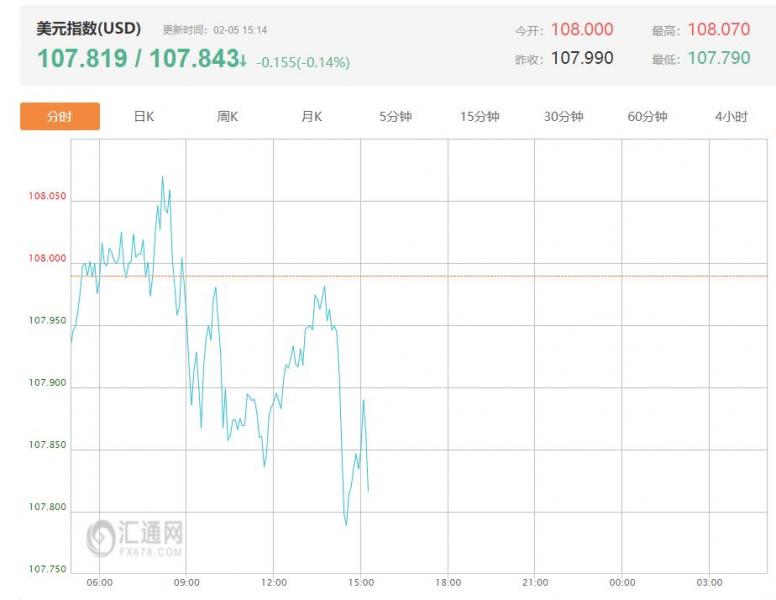776x600 pixels.
Task: Click the 最高 value 108.070
Action: pos(718,30)
